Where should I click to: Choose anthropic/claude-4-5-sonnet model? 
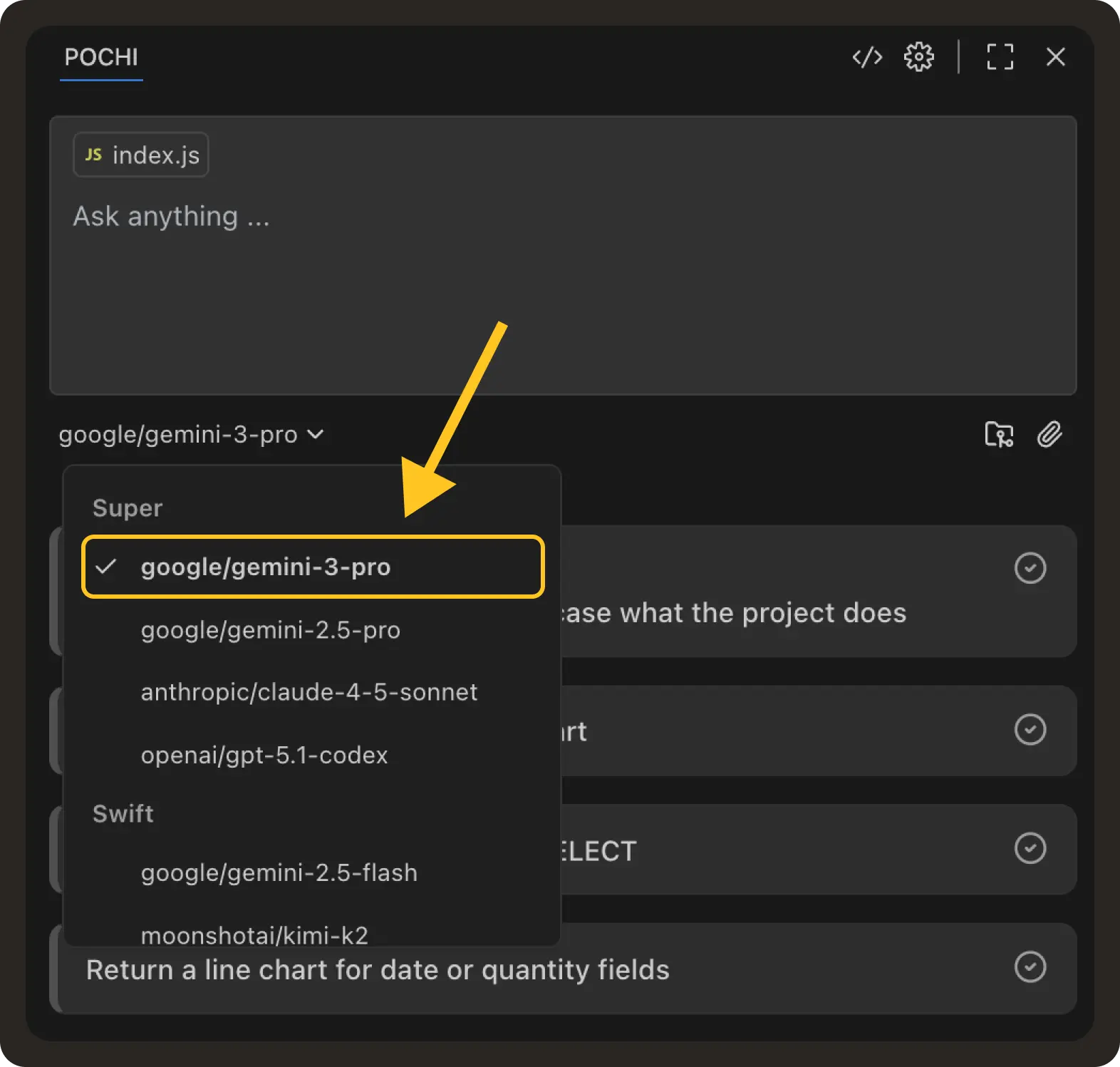coord(308,692)
